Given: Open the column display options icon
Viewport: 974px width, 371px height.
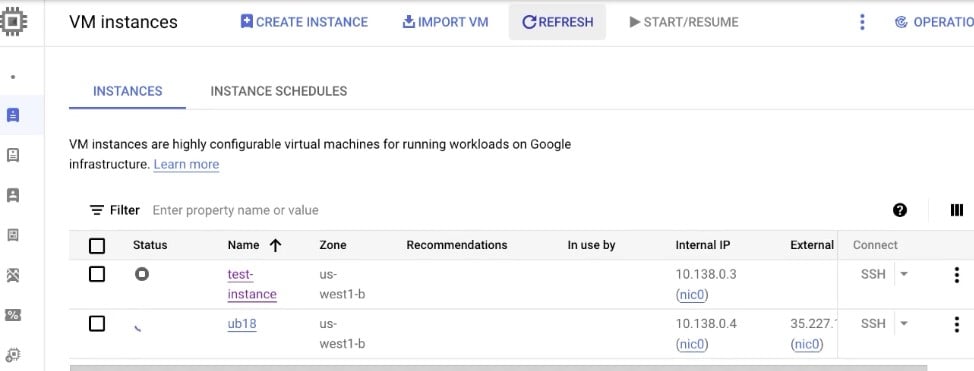Looking at the screenshot, I should 957,210.
